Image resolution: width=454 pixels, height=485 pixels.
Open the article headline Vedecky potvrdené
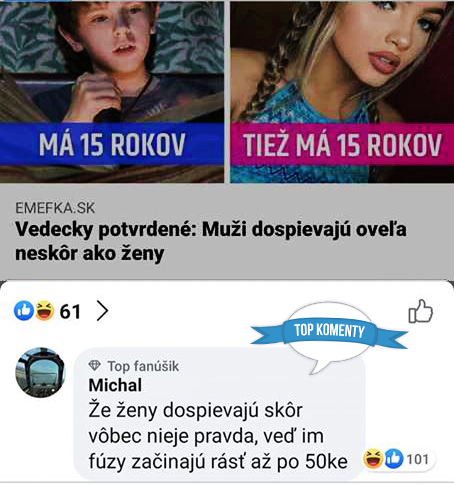click(211, 241)
